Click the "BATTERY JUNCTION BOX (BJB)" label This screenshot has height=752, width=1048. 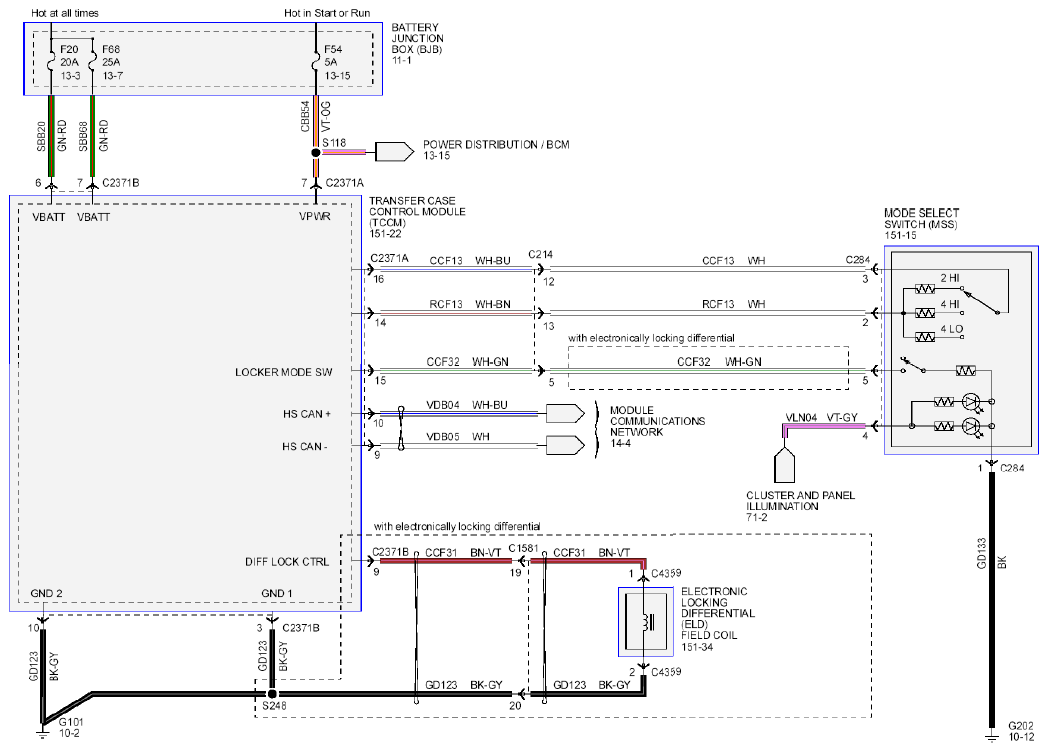417,38
